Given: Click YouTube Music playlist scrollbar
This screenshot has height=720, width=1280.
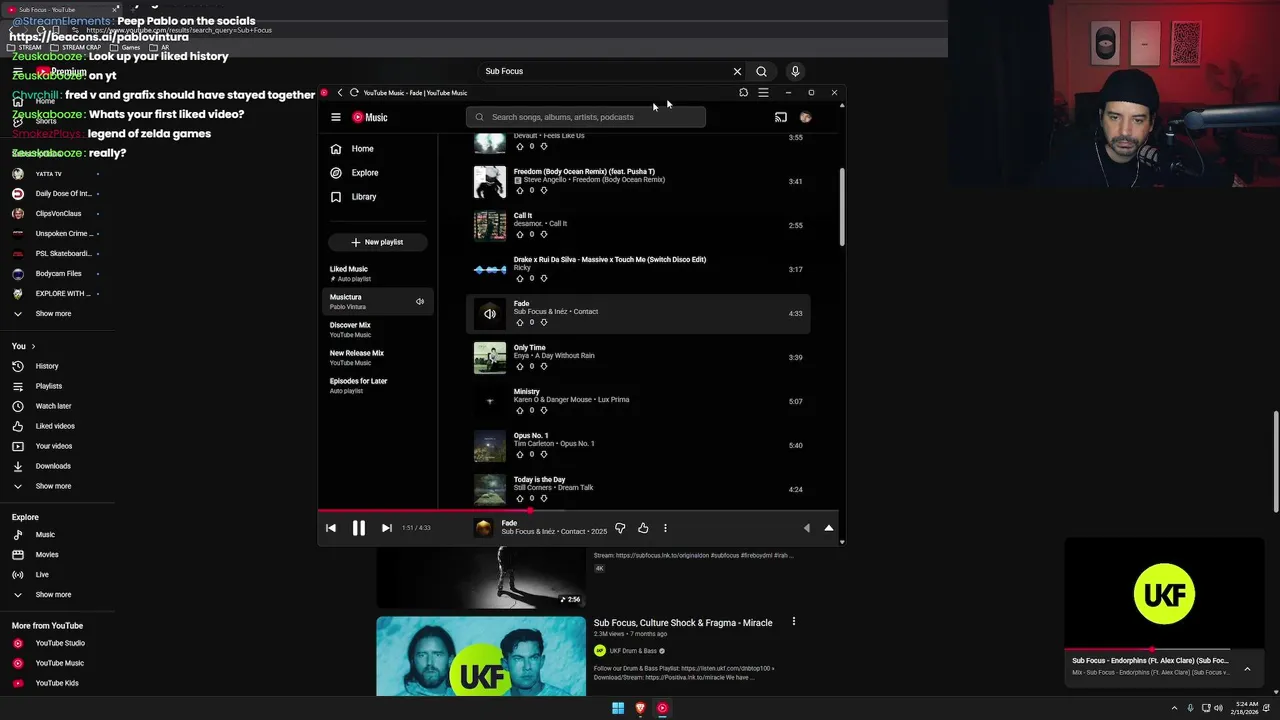Looking at the screenshot, I should pyautogui.click(x=842, y=207).
